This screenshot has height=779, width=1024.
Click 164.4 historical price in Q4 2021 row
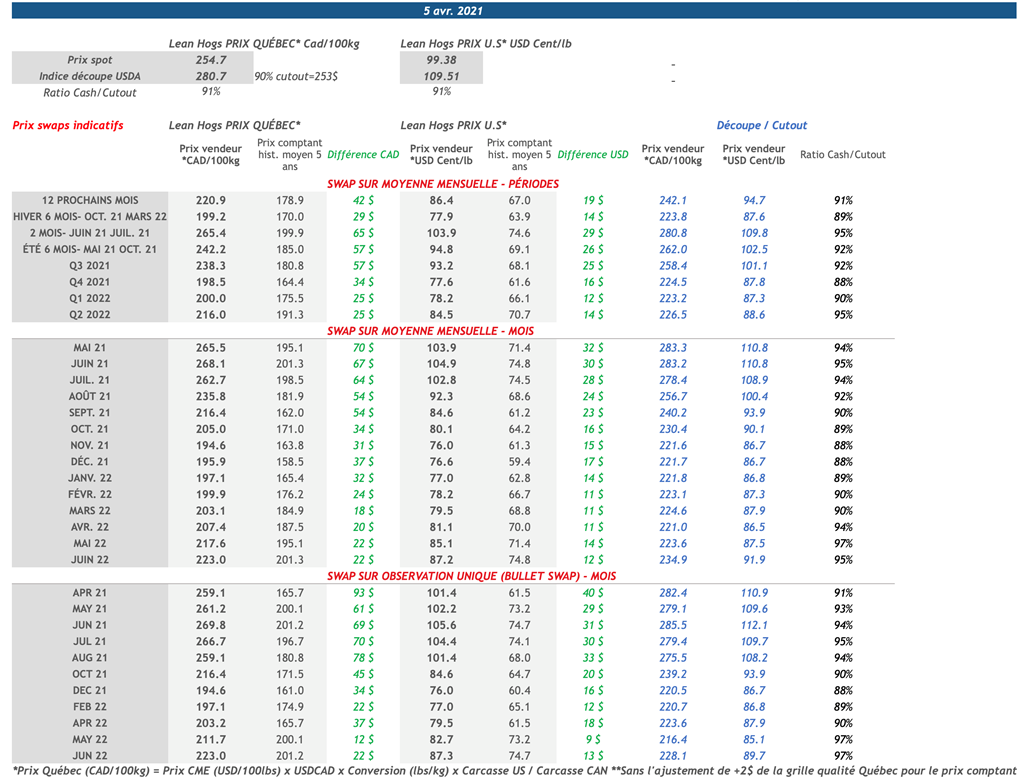pyautogui.click(x=290, y=282)
